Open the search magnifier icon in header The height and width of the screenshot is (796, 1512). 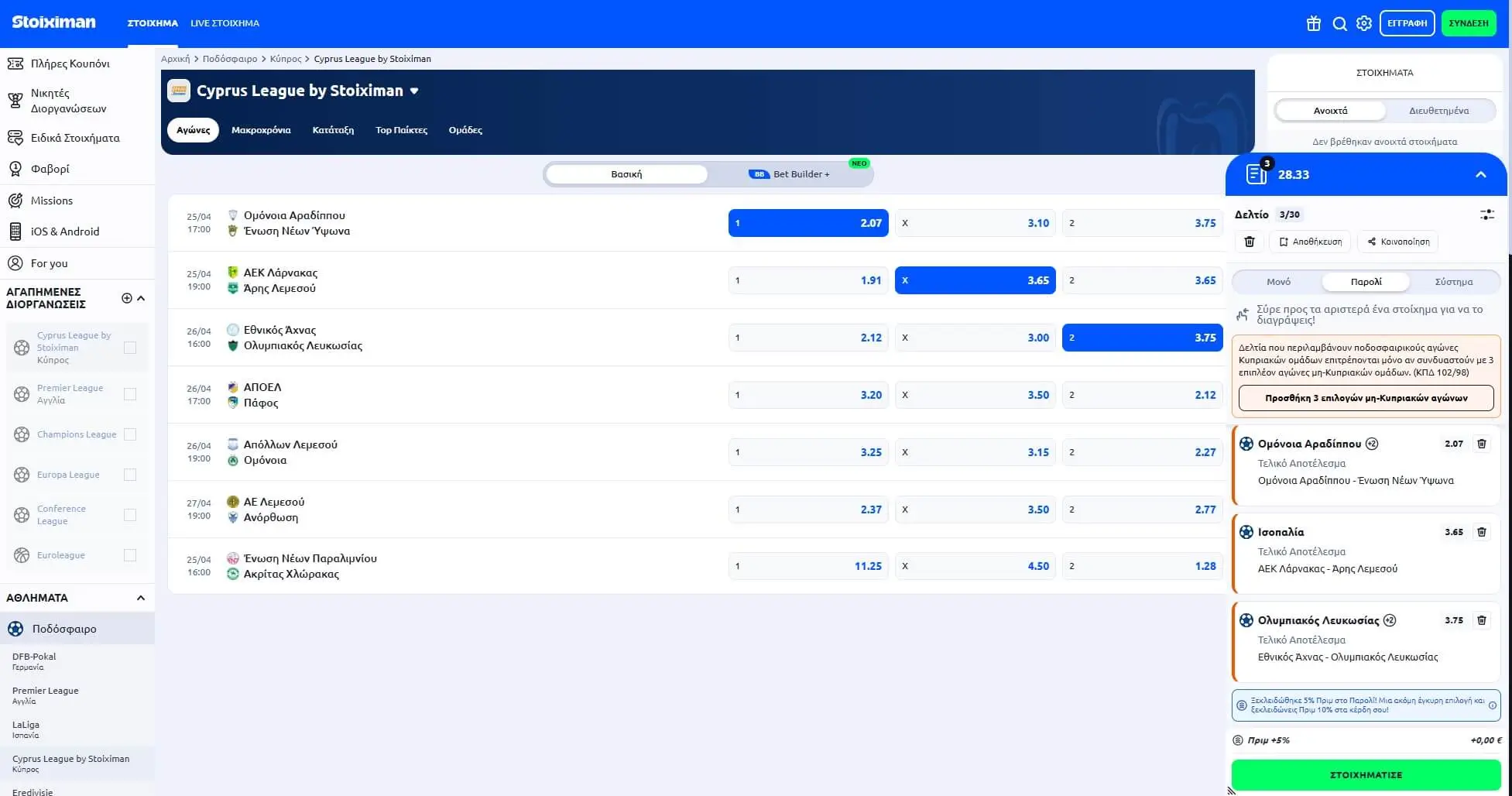point(1339,23)
